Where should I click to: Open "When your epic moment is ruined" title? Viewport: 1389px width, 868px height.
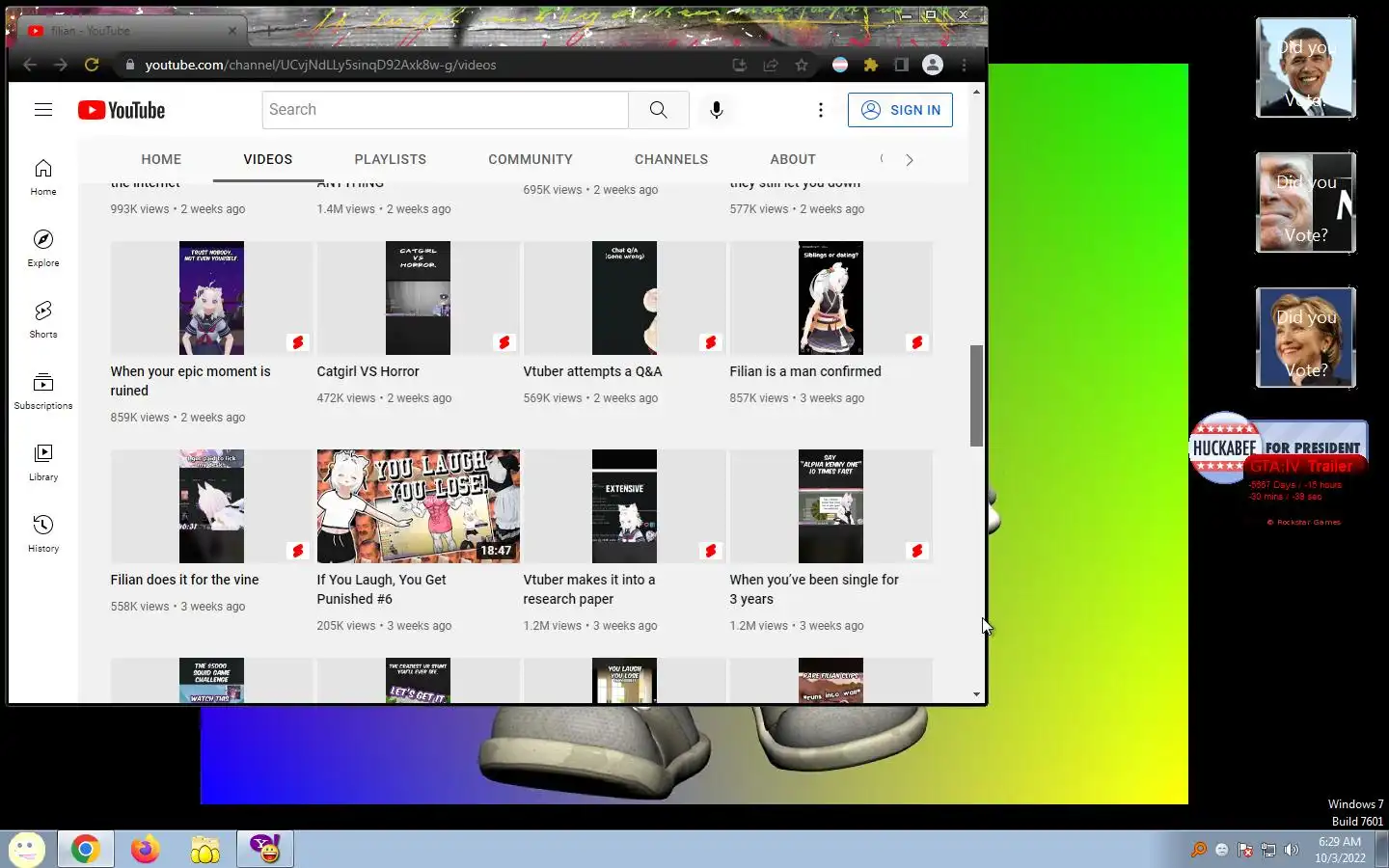coord(190,381)
